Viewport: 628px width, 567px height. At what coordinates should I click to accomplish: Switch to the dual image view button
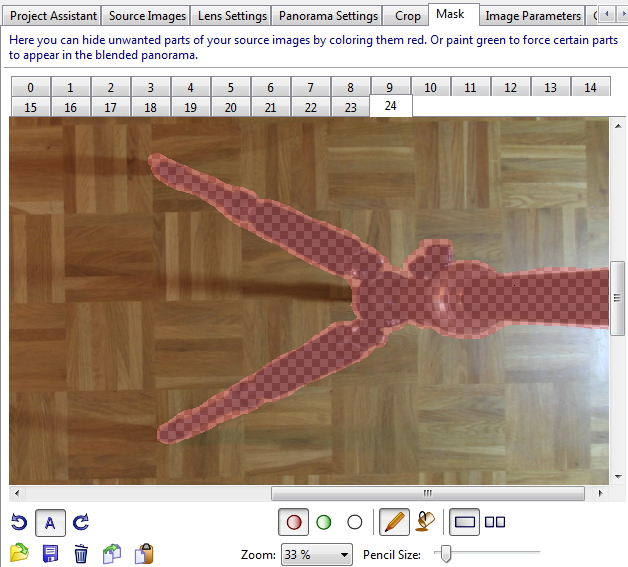click(495, 522)
